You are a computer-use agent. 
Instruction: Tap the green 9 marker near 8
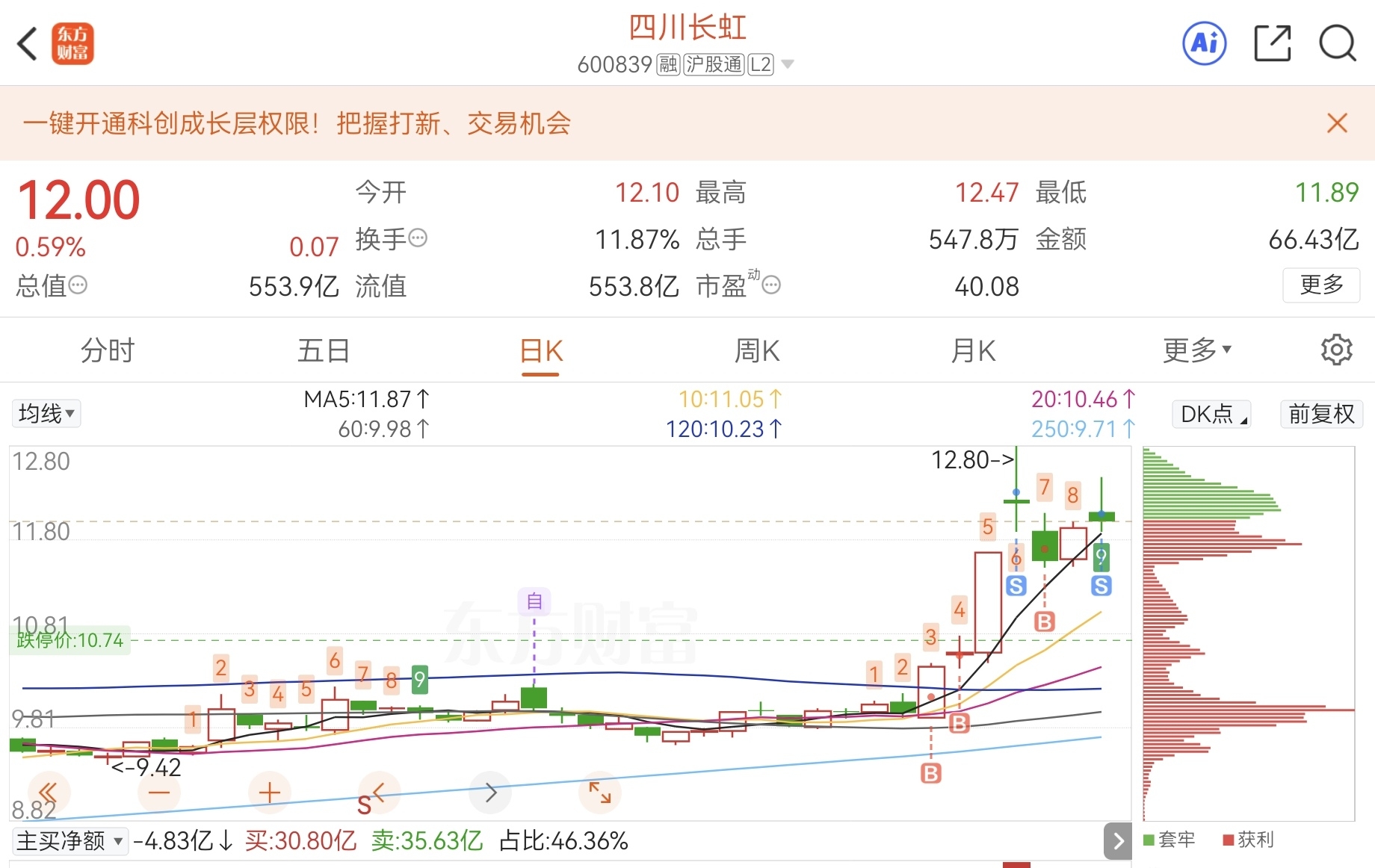click(x=420, y=679)
